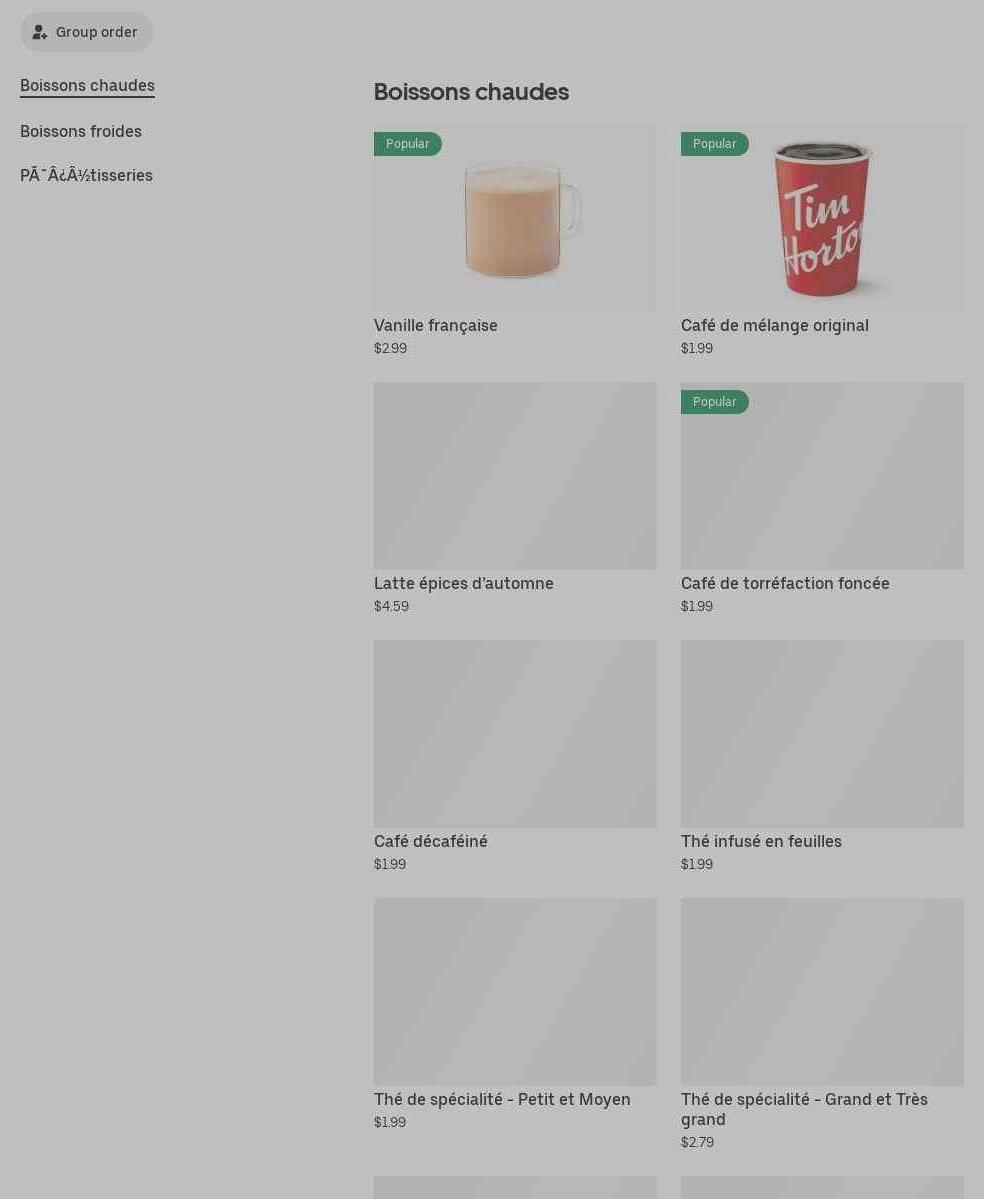
Task: Click Popular badge on Vanille française
Action: coord(408,144)
